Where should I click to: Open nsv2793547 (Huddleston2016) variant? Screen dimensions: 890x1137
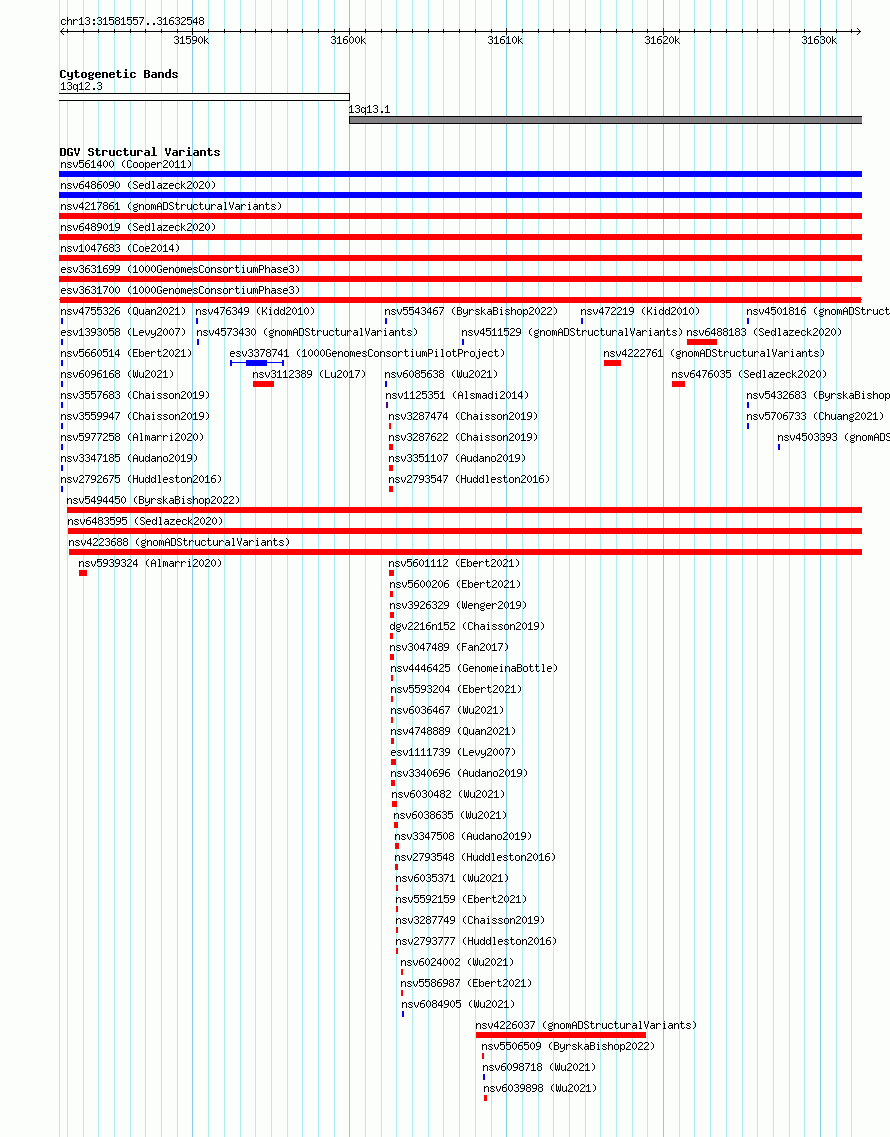click(469, 479)
